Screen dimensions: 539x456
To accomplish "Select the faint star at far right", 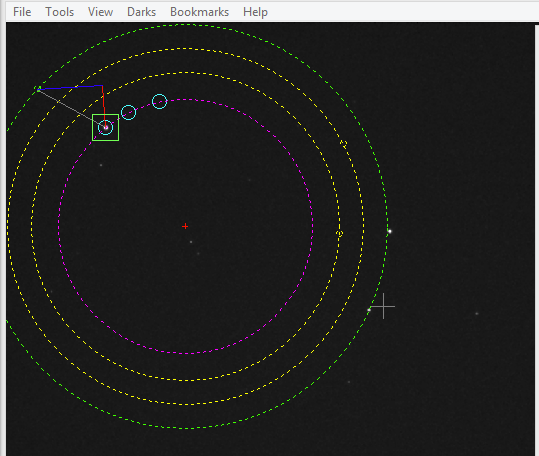I will [x=476, y=313].
